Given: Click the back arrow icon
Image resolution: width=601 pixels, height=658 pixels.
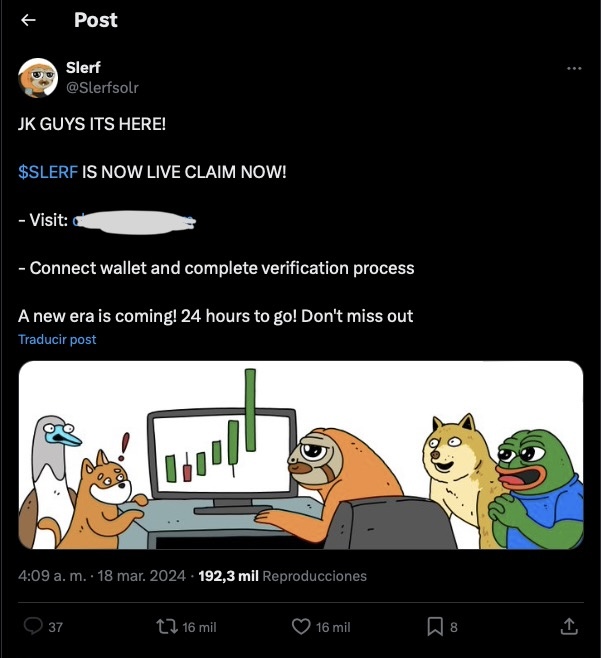Looking at the screenshot, I should coord(29,20).
